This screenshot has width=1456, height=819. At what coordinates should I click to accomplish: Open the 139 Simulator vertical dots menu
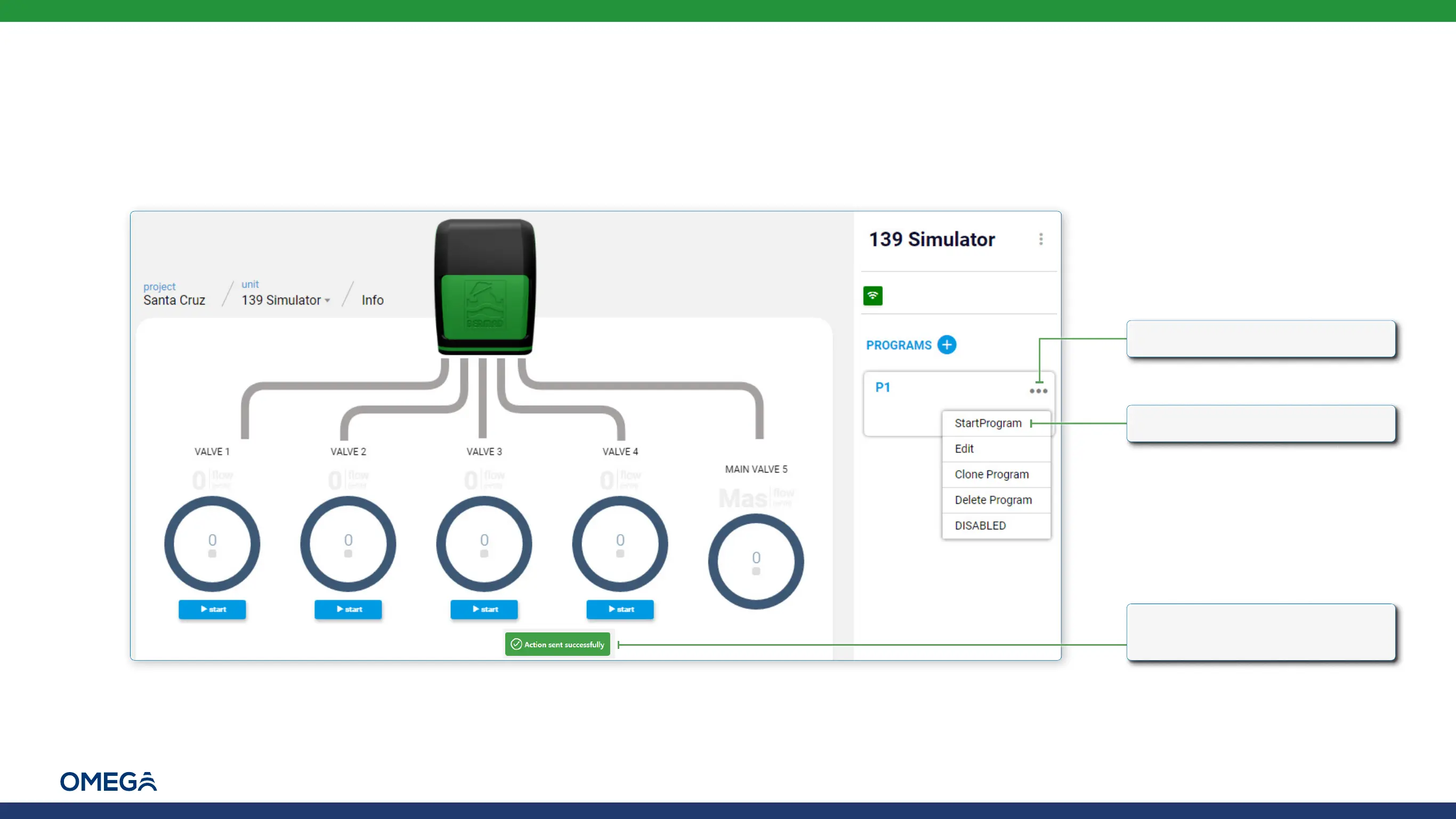(1040, 239)
